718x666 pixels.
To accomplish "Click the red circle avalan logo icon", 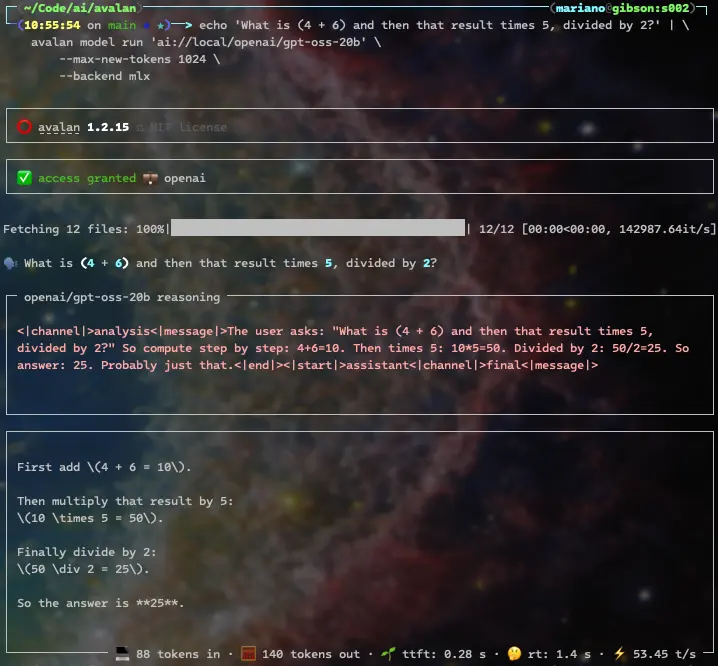I will pos(24,126).
